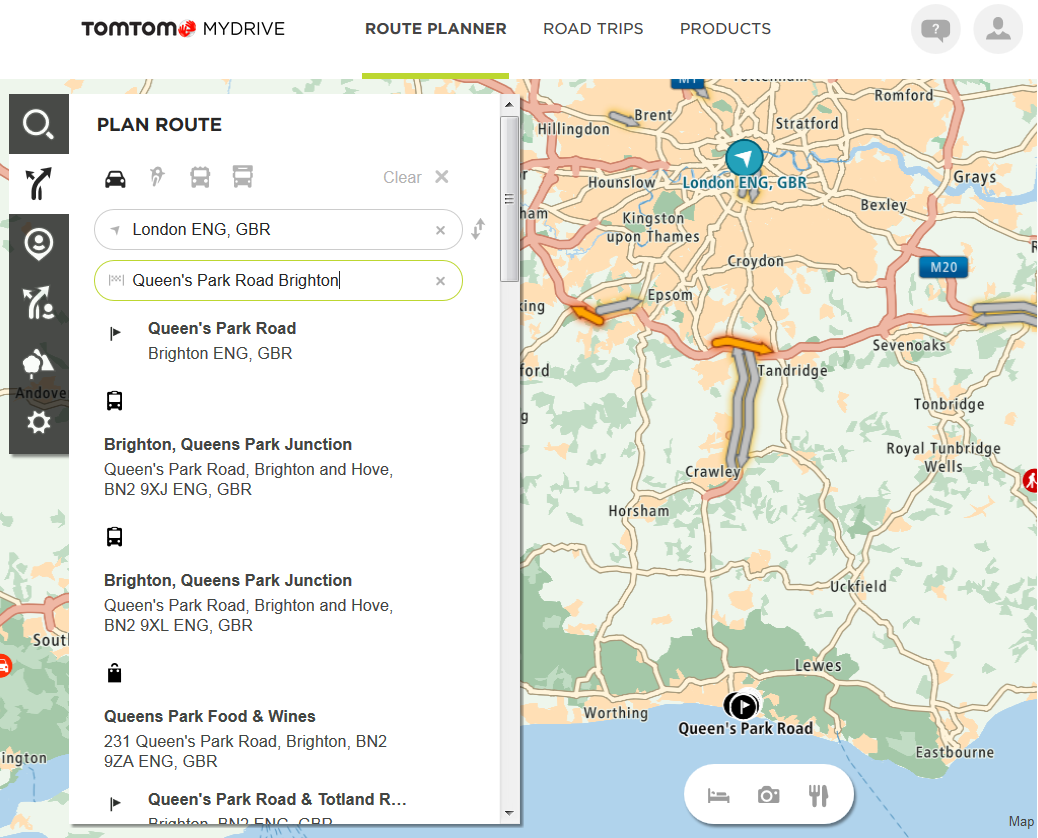Switch to the ROAD TRIPS tab
The image size is (1038, 838).
coord(593,29)
